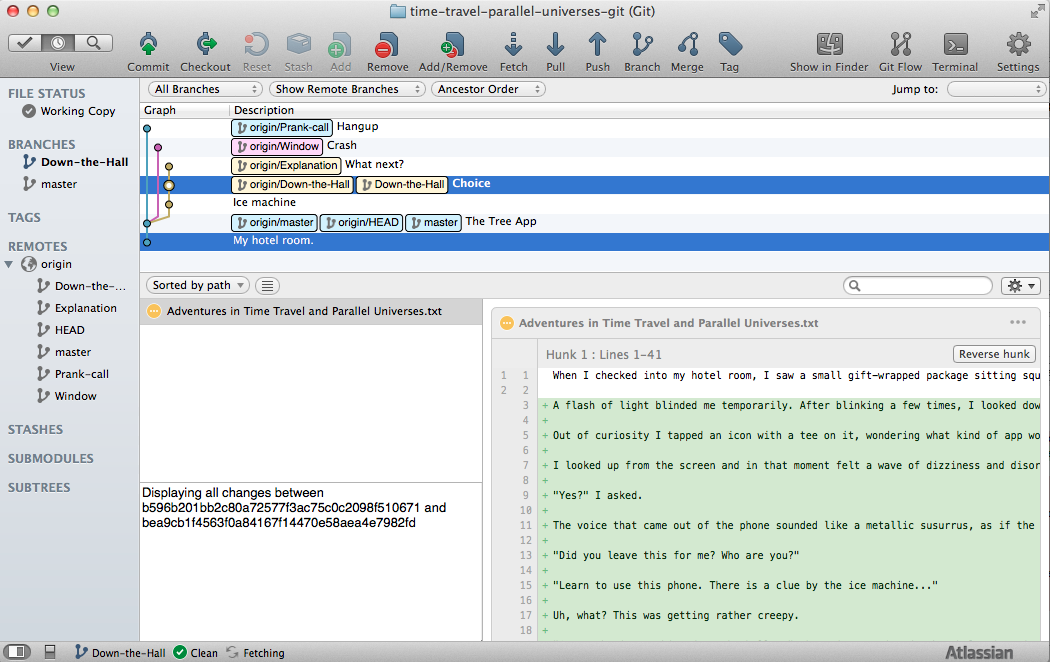This screenshot has height=662, width=1050.
Task: Click the origin/Window branch label
Action: point(277,146)
